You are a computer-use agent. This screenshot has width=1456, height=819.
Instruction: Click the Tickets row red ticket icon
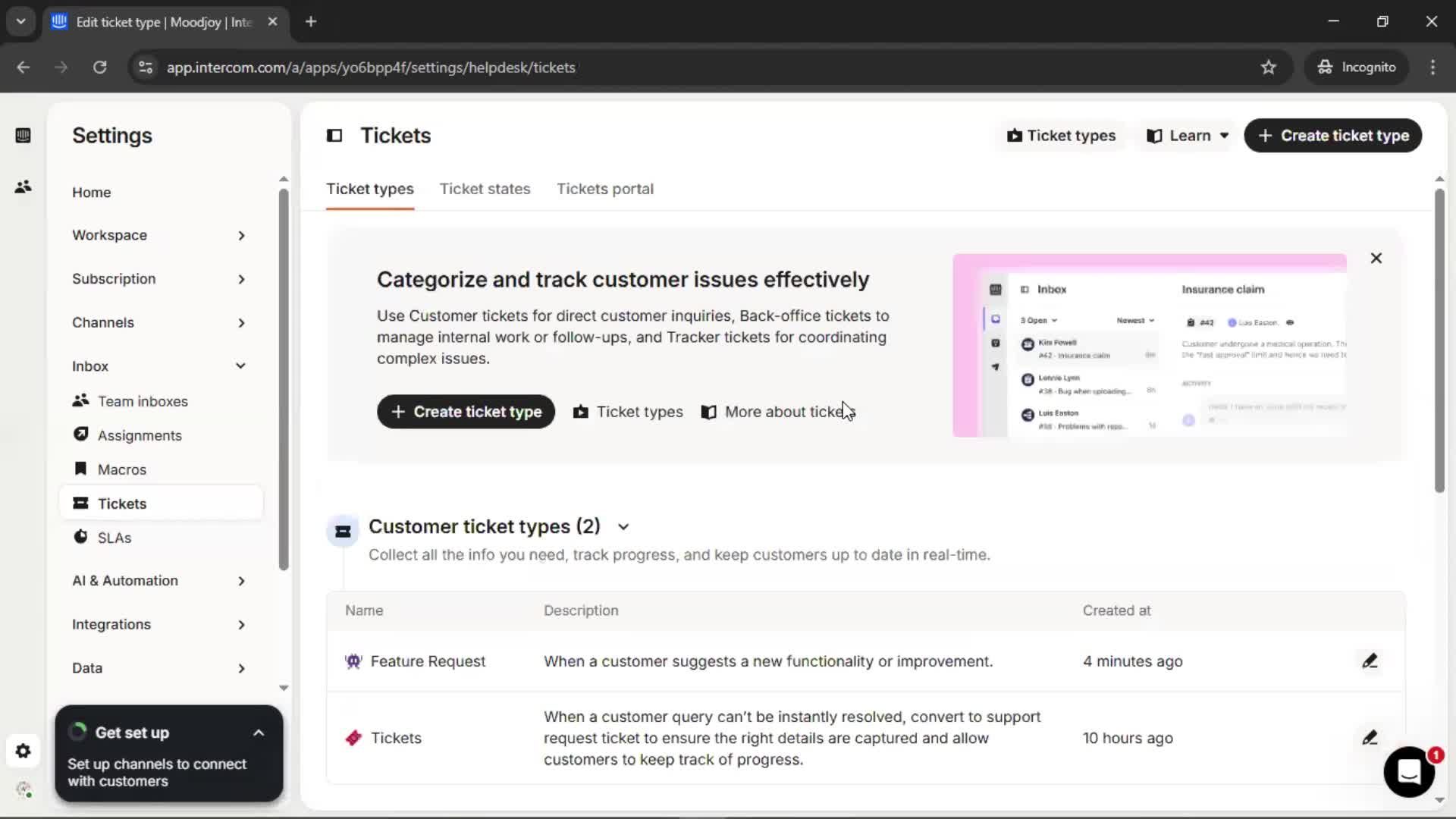point(353,738)
